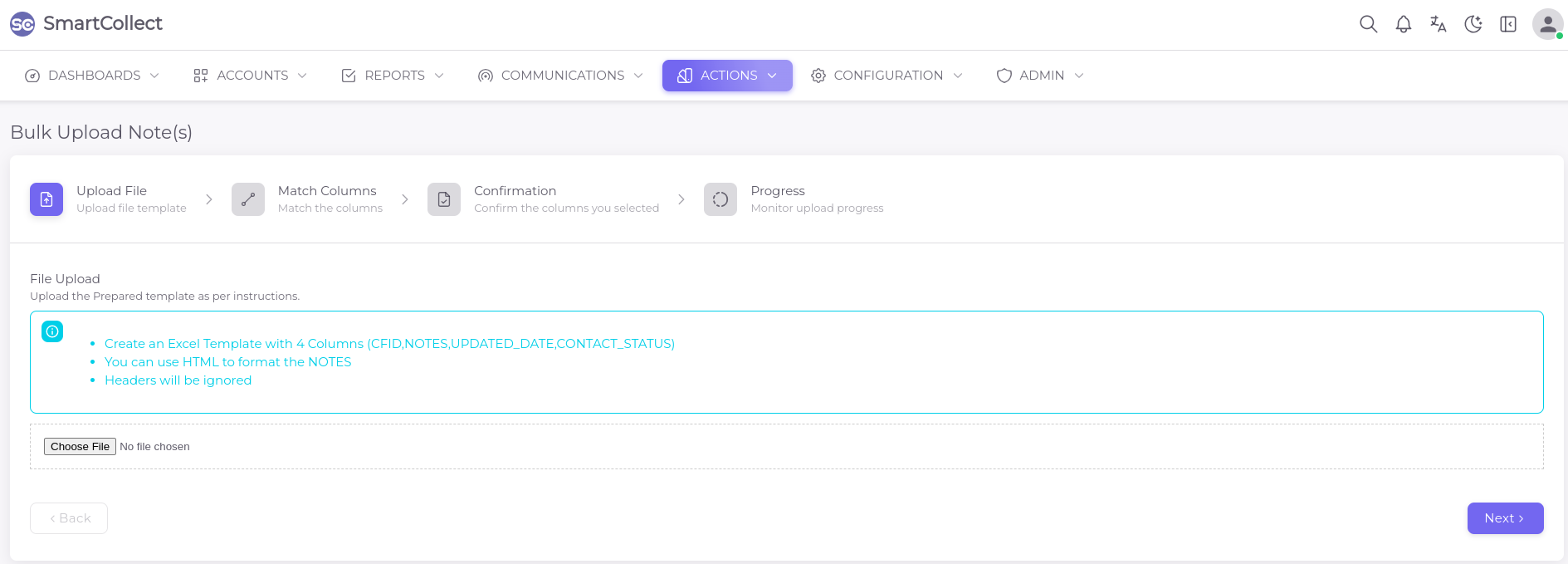Select the Upload File step icon
1568x564 pixels.
point(46,199)
